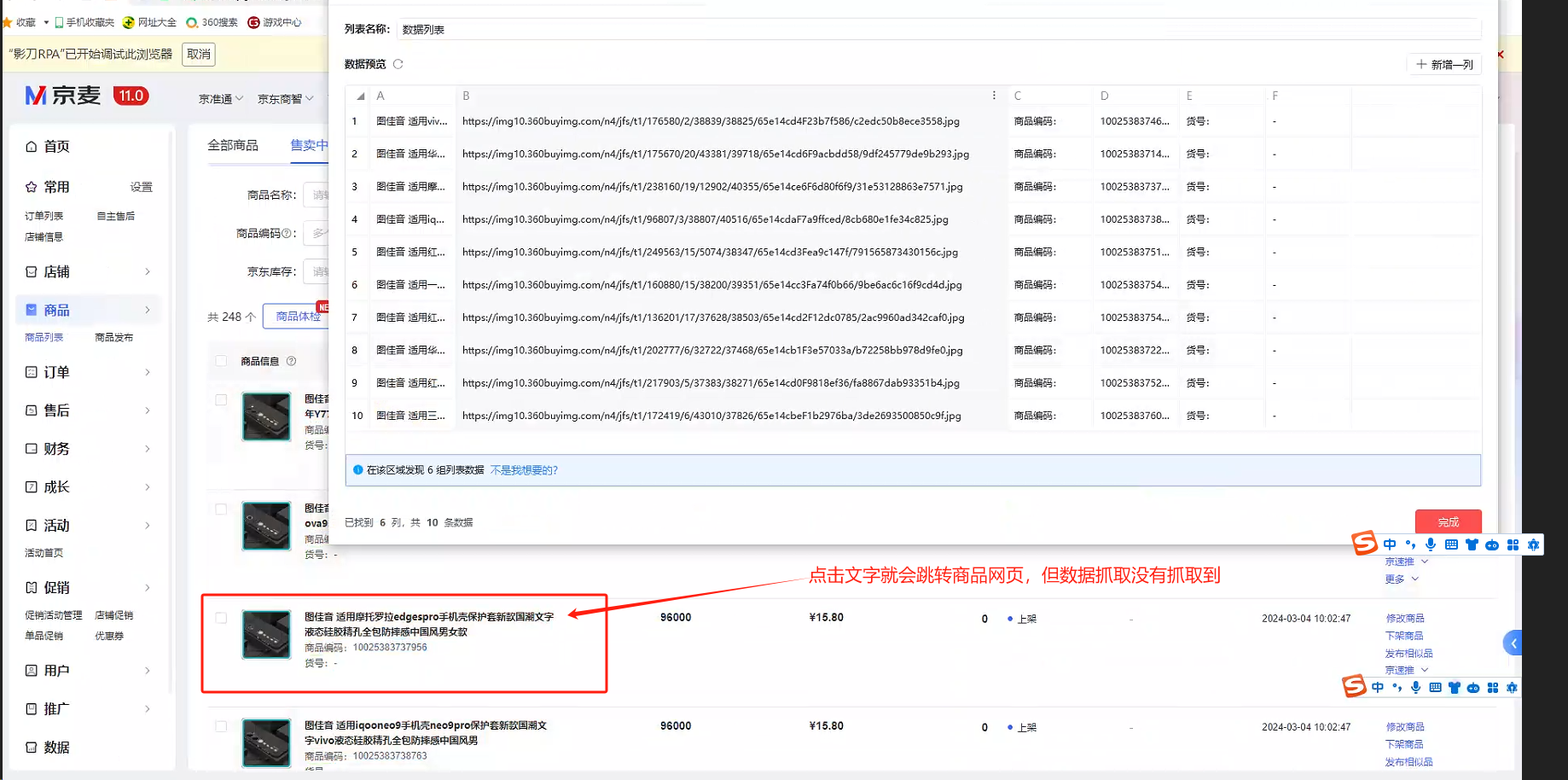Click the 活动 sidebar icon

coord(32,526)
